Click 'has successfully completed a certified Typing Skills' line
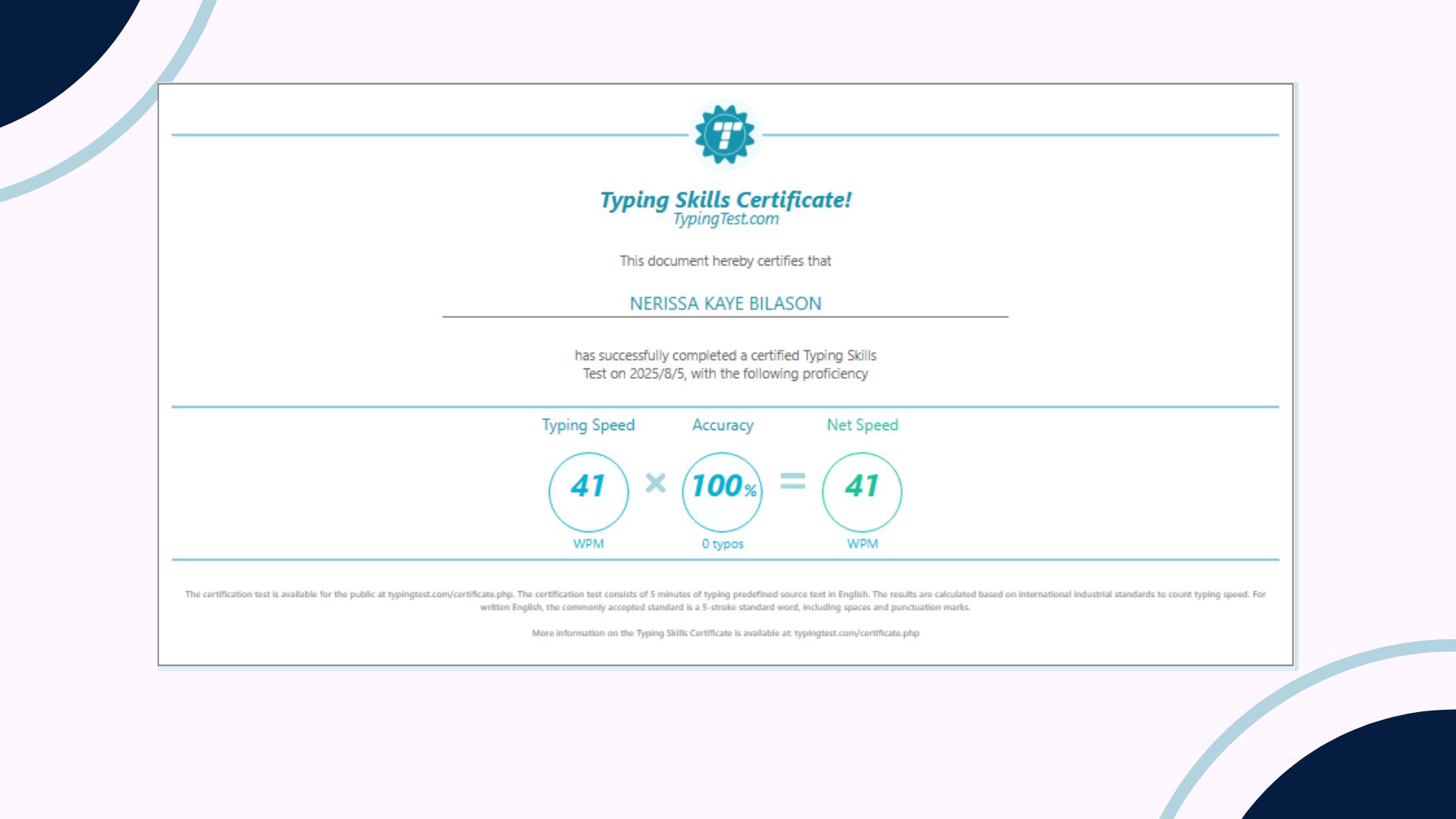 726,356
